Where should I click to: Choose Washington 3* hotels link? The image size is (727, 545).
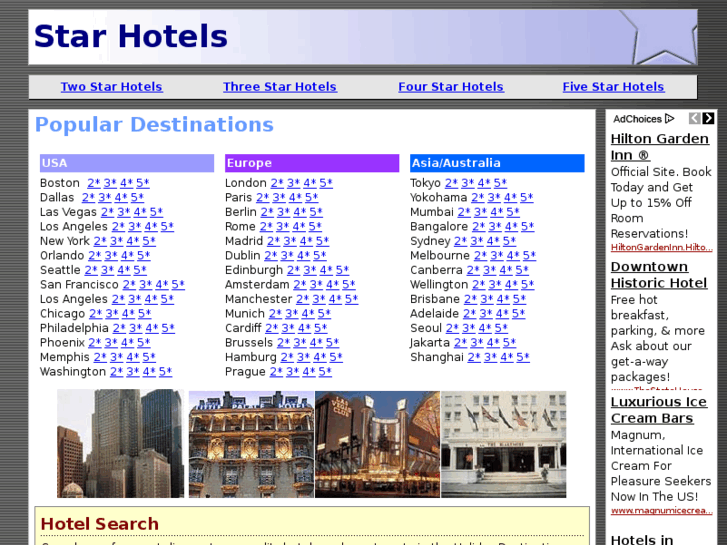click(x=133, y=372)
